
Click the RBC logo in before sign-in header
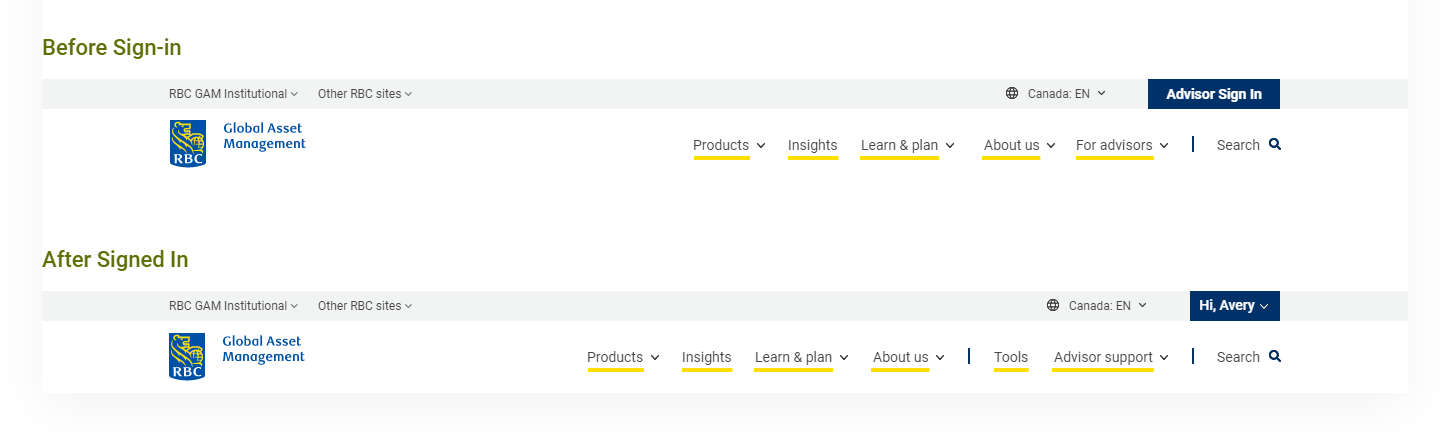[x=188, y=143]
